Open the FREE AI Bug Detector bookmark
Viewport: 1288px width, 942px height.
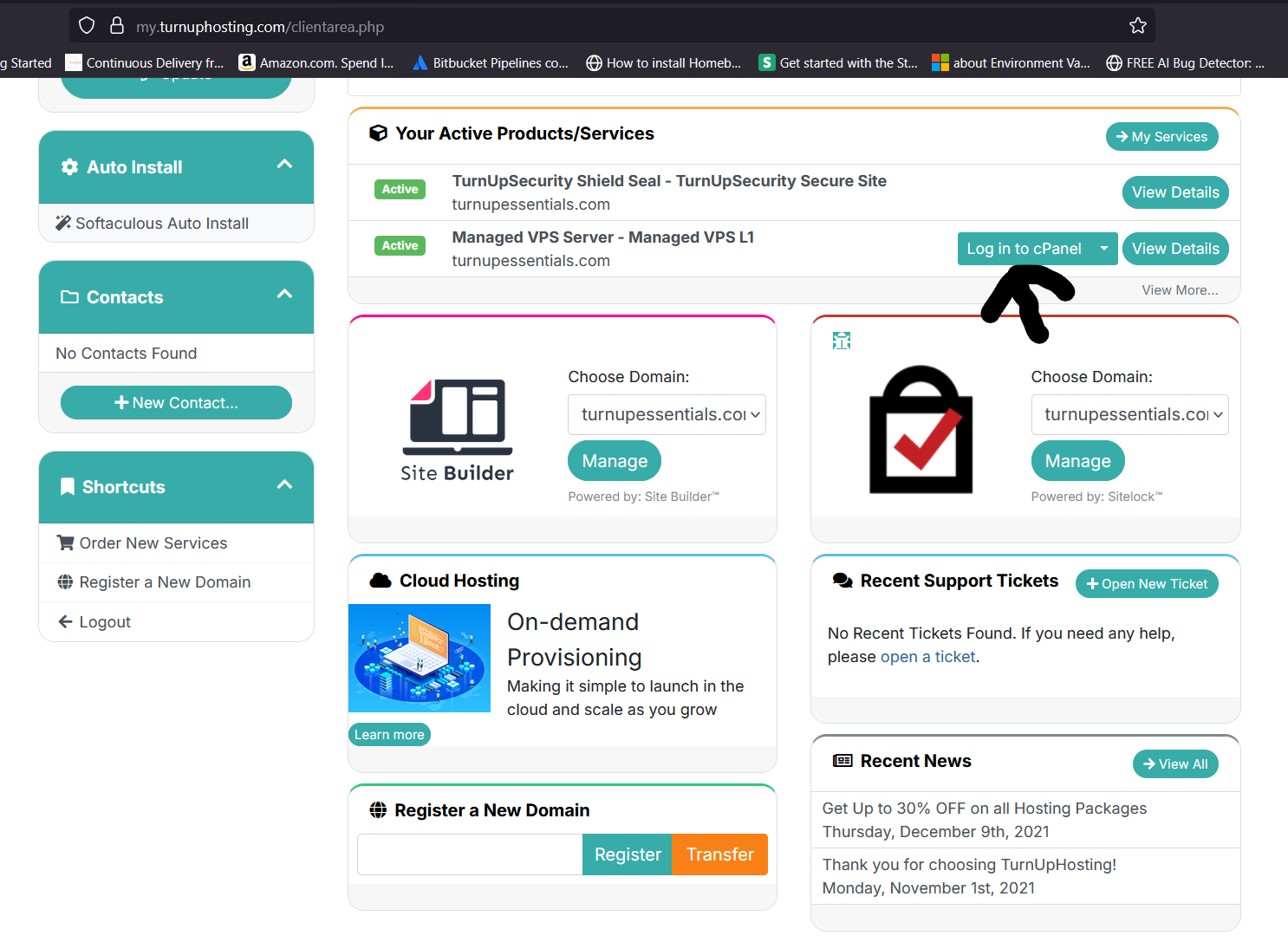1186,62
